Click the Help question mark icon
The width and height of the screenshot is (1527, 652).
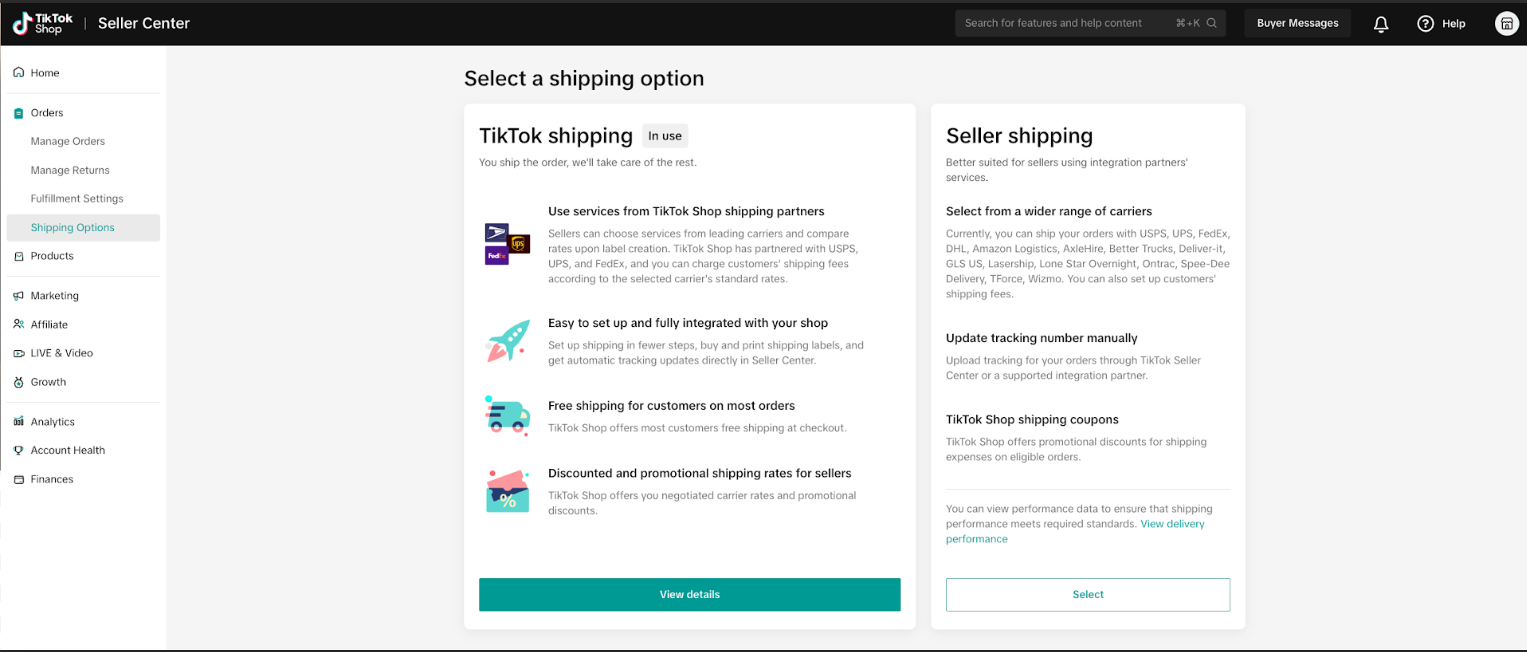coord(1425,23)
